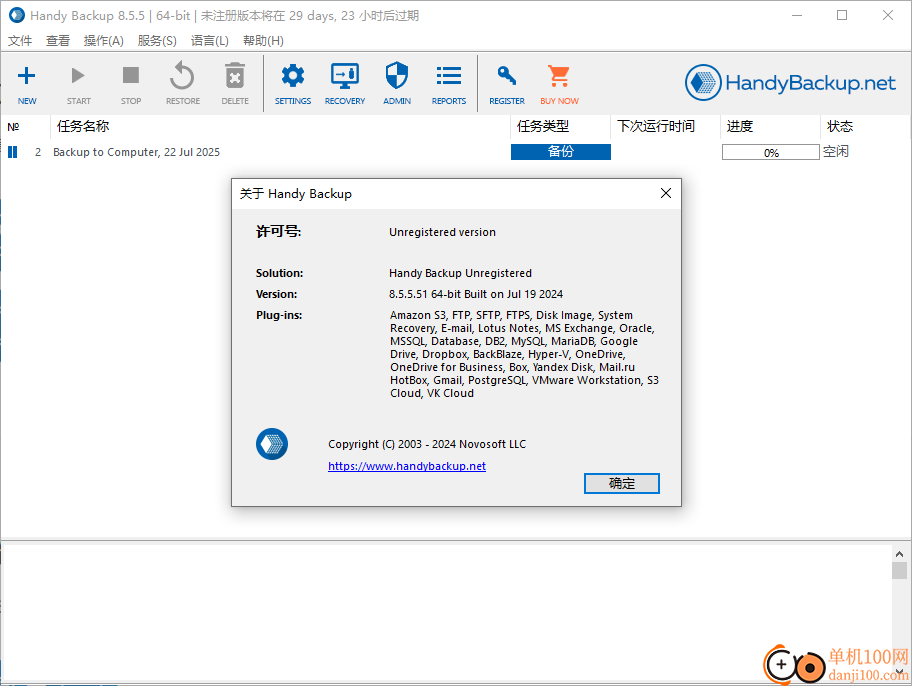Viewport: 912px width, 686px height.
Task: Click the STOP square icon
Action: (x=131, y=75)
